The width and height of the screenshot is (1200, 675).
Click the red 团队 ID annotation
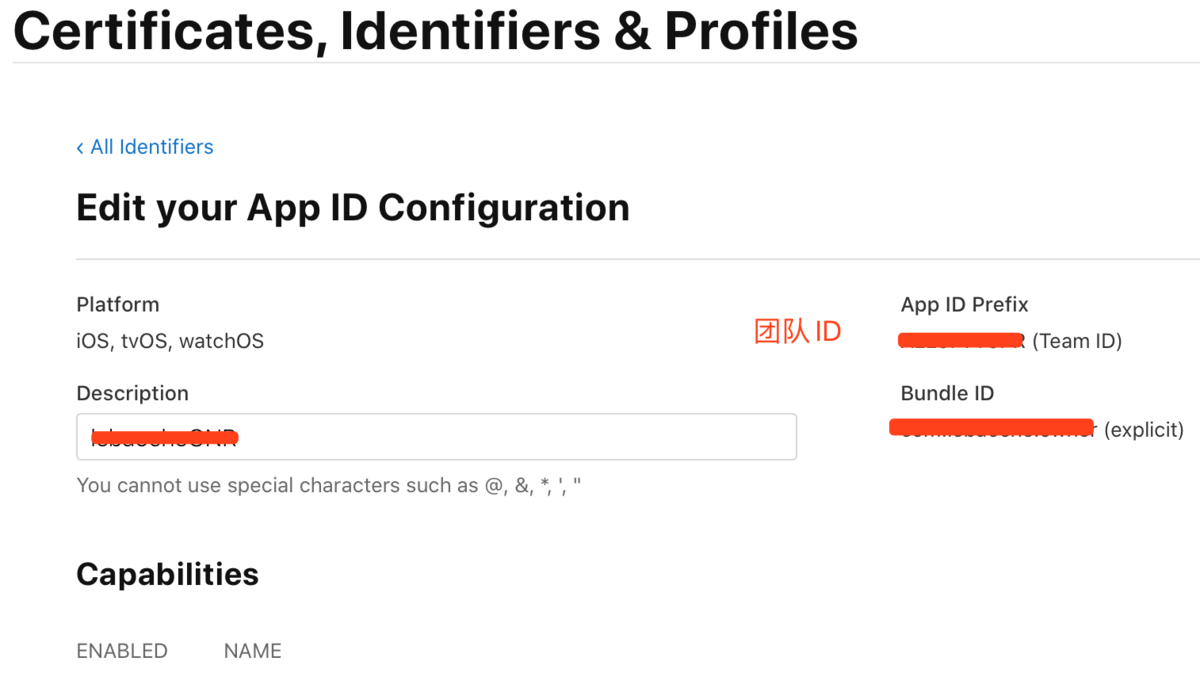coord(798,332)
